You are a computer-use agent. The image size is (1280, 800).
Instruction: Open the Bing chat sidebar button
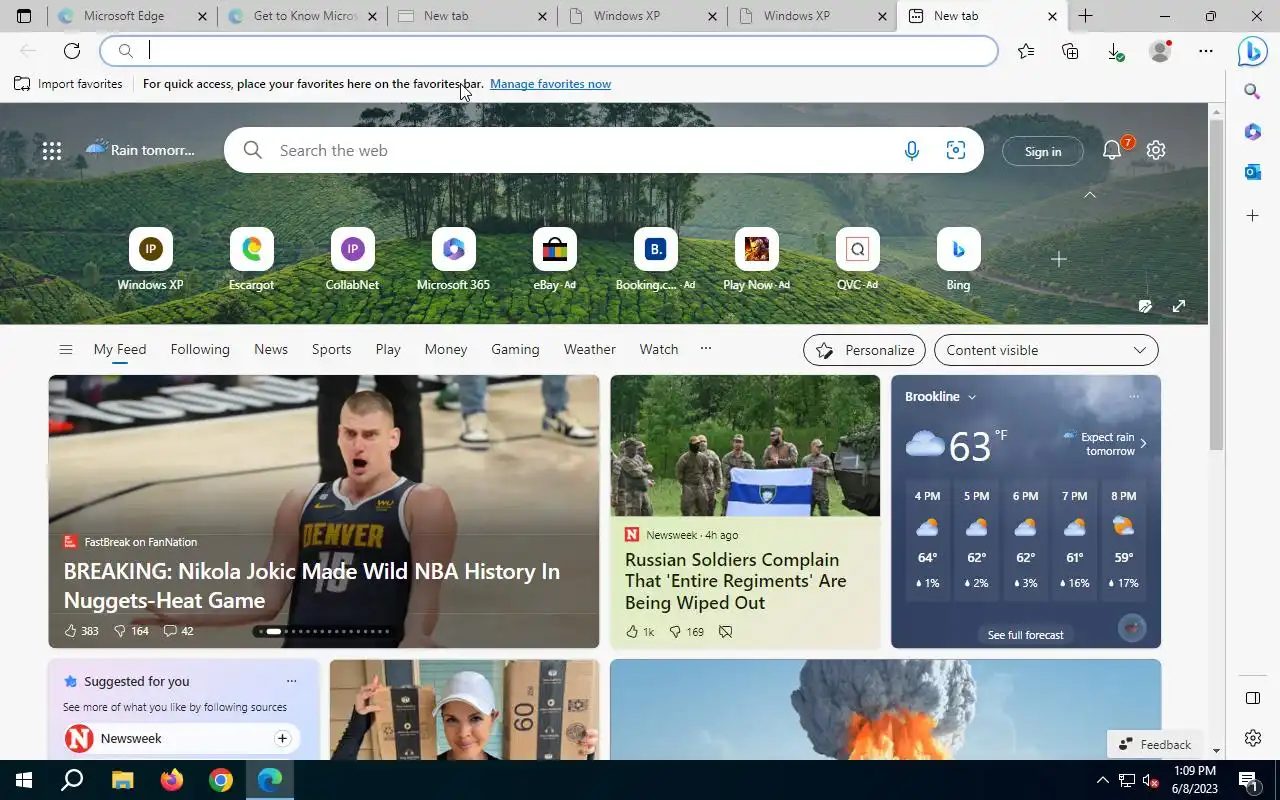tap(1252, 51)
